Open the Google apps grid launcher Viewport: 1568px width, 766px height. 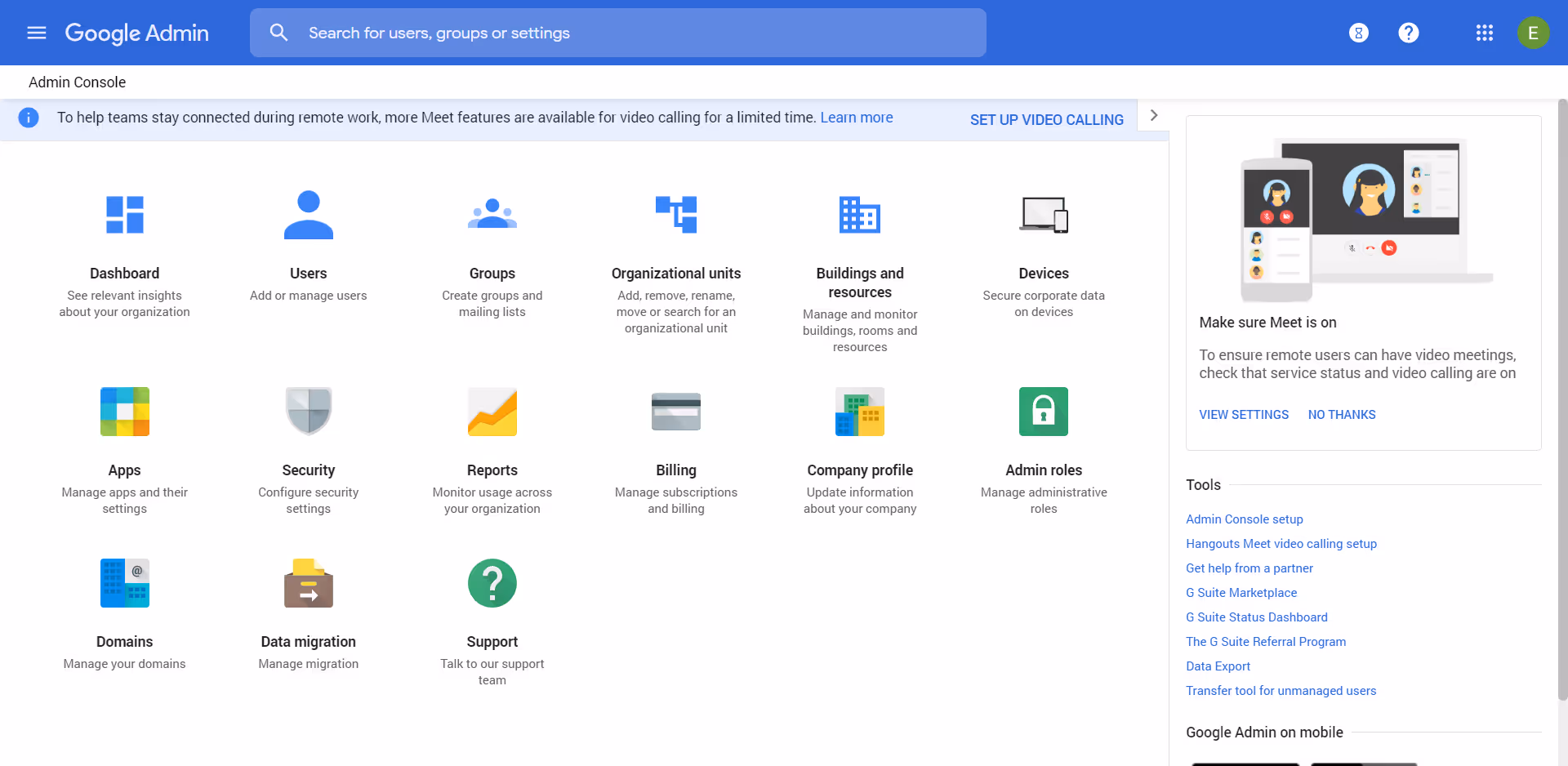click(x=1484, y=33)
